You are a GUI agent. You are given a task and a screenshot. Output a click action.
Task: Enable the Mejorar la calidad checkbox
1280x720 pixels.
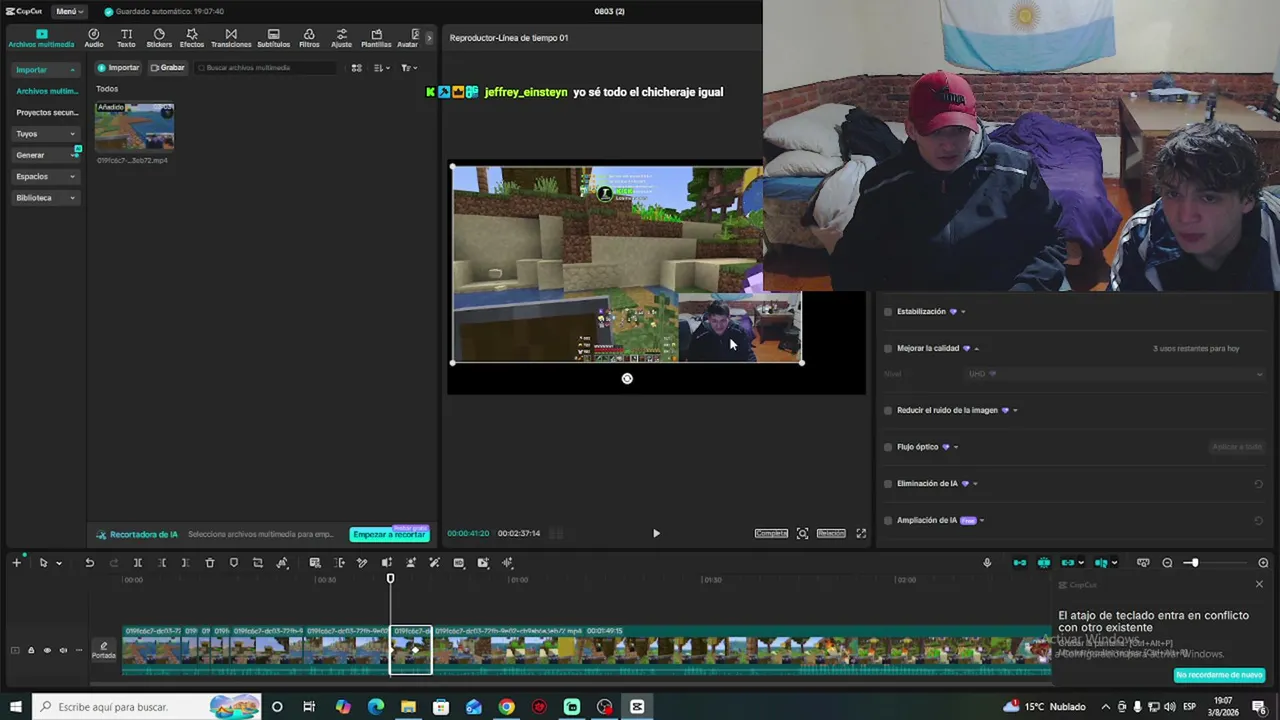888,349
